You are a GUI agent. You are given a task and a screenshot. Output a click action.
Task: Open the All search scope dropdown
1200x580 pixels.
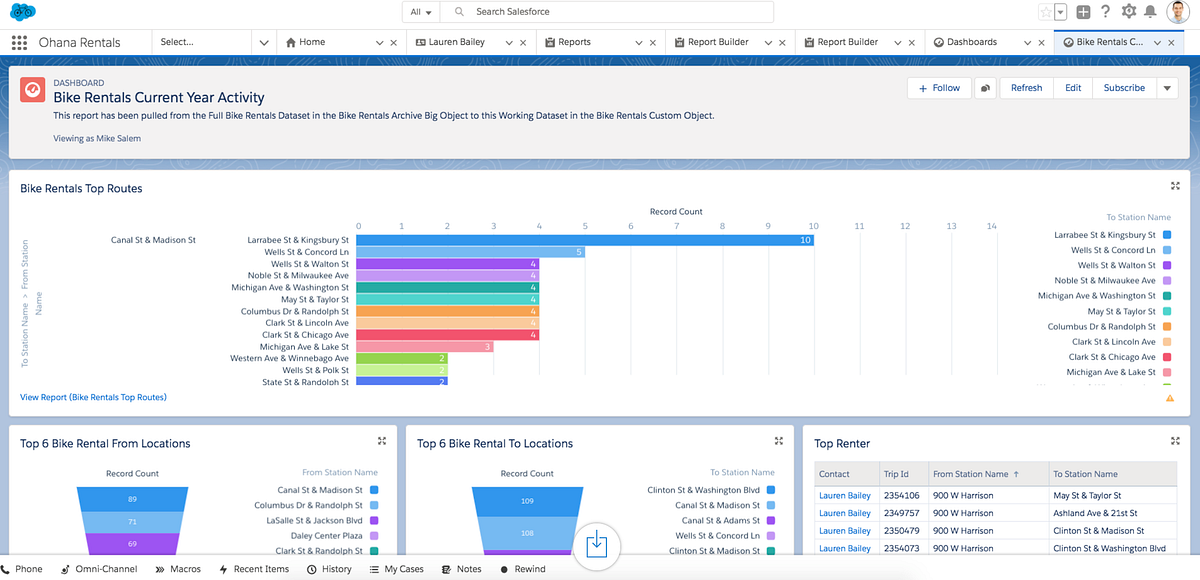pos(422,12)
